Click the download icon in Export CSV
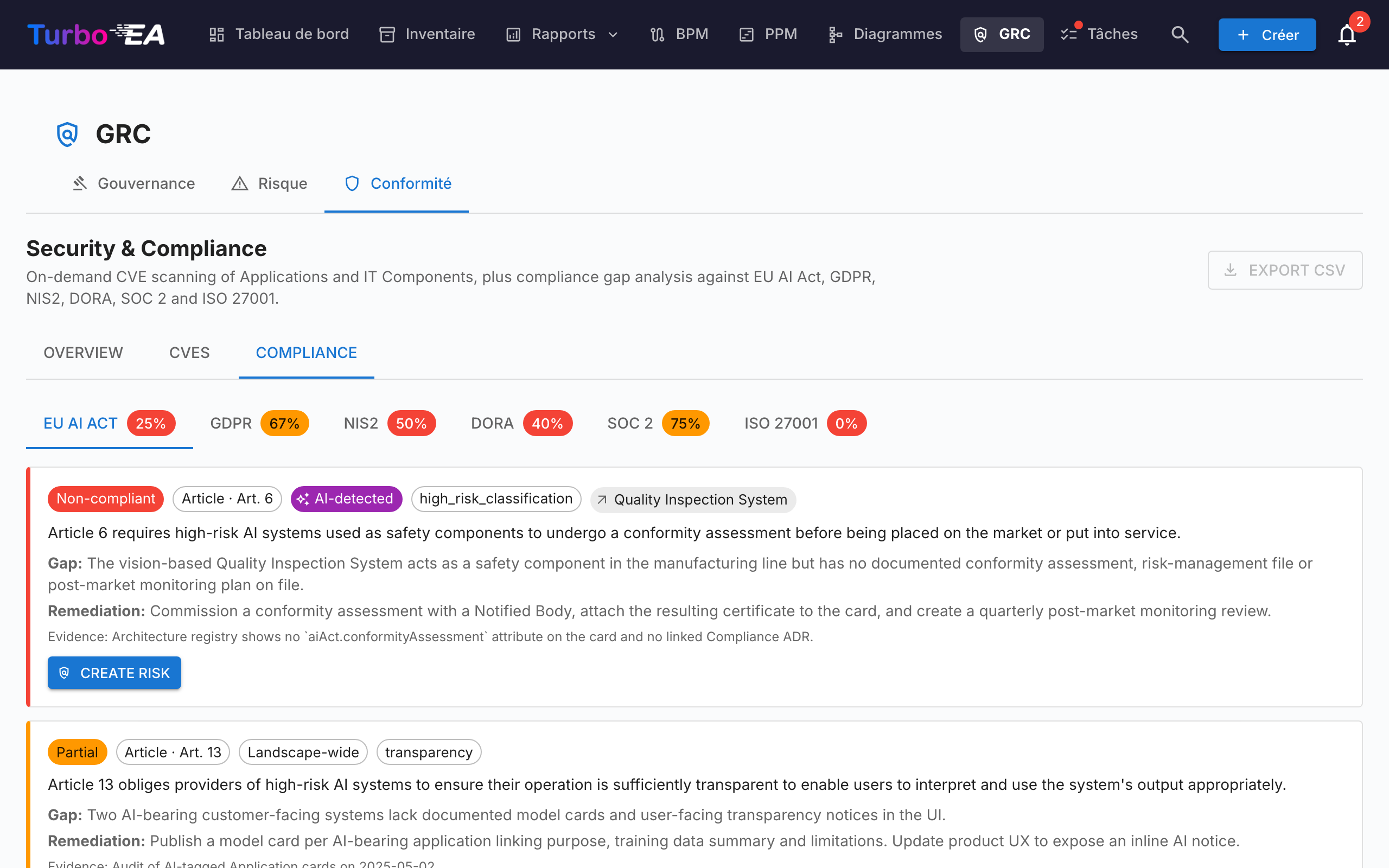 pos(1230,270)
